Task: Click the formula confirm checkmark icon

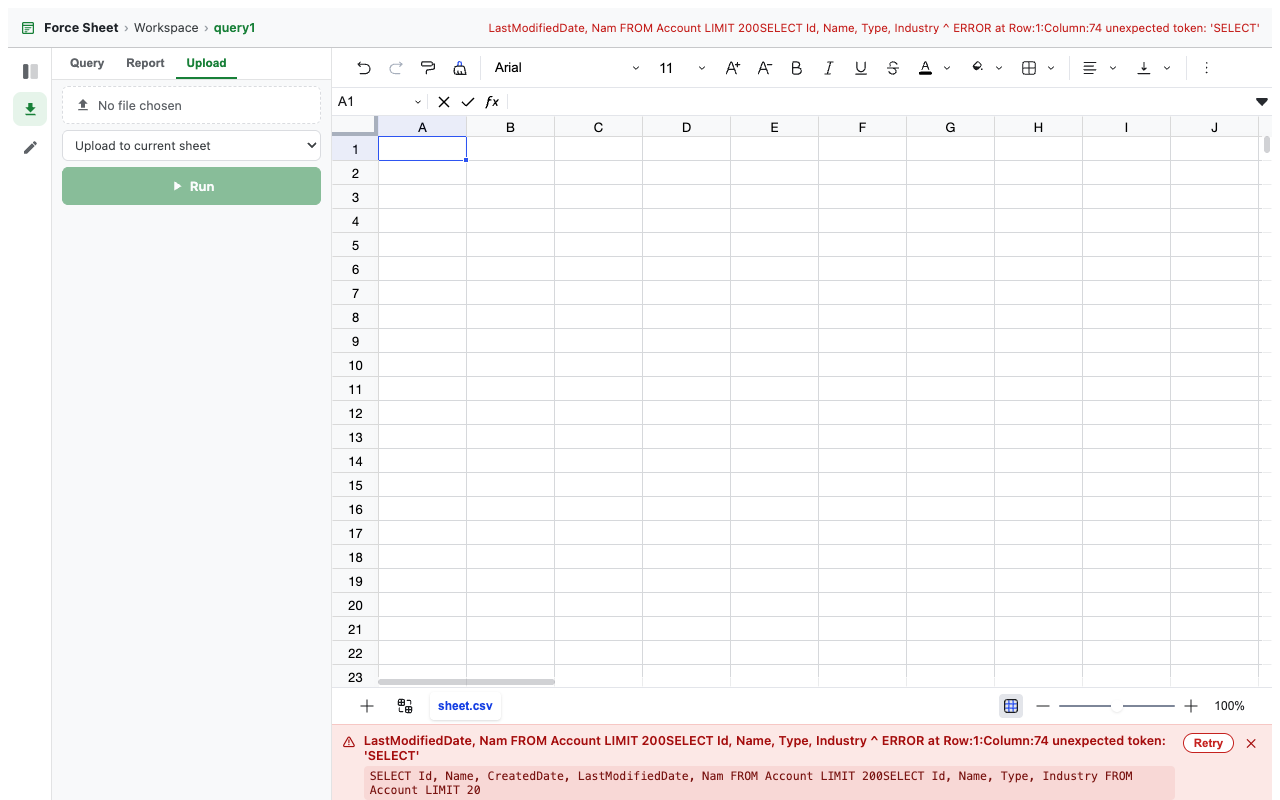Action: point(468,102)
